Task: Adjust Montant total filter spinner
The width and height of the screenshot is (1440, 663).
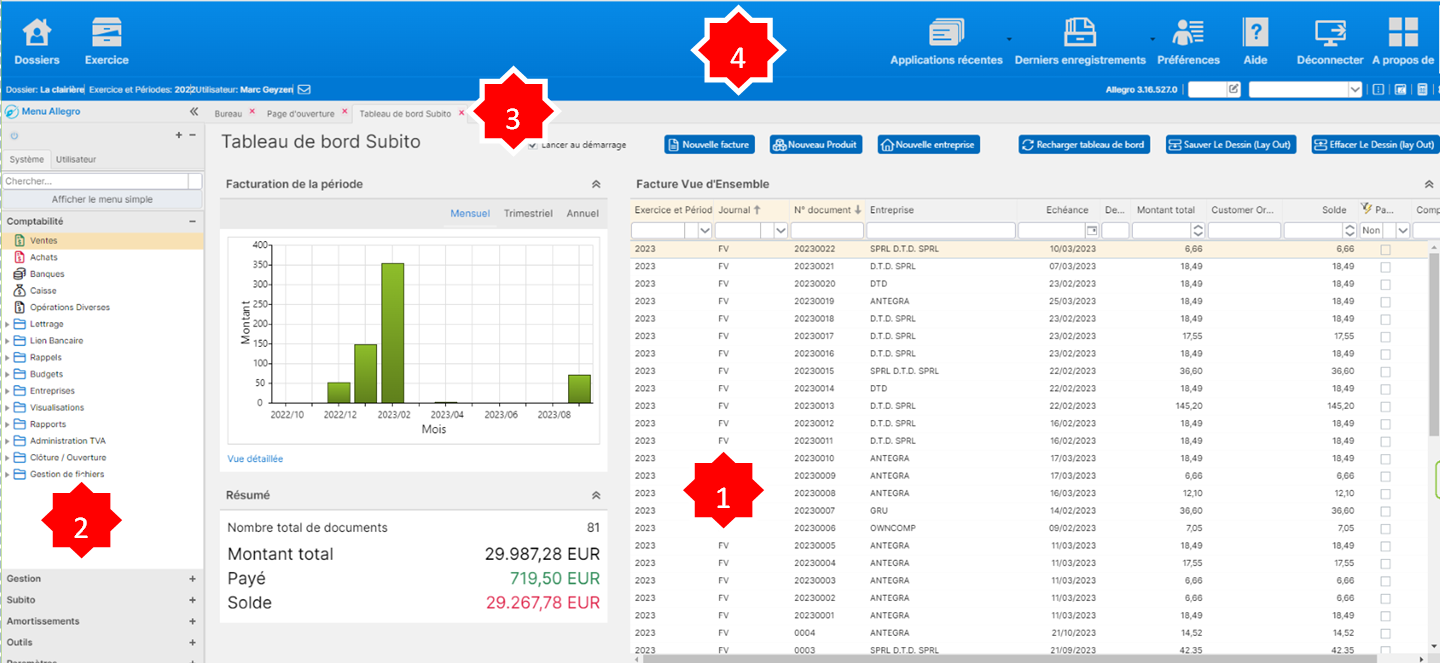Action: (1197, 230)
